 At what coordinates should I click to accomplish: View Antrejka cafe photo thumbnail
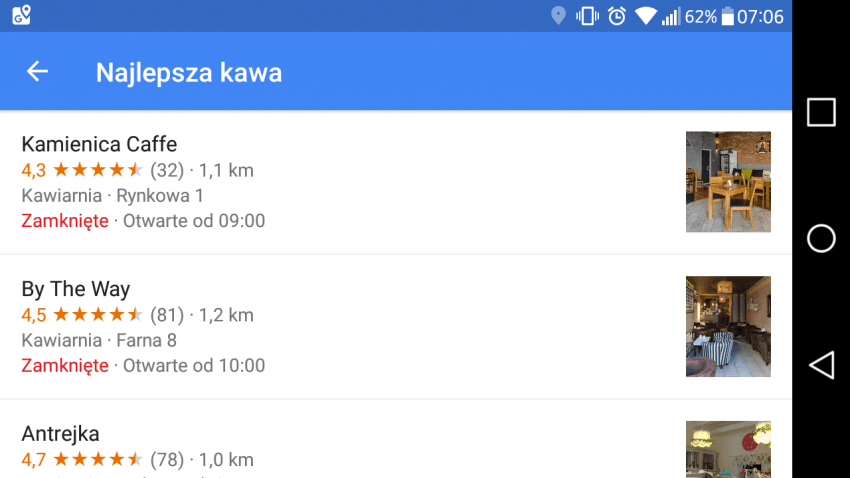(728, 449)
